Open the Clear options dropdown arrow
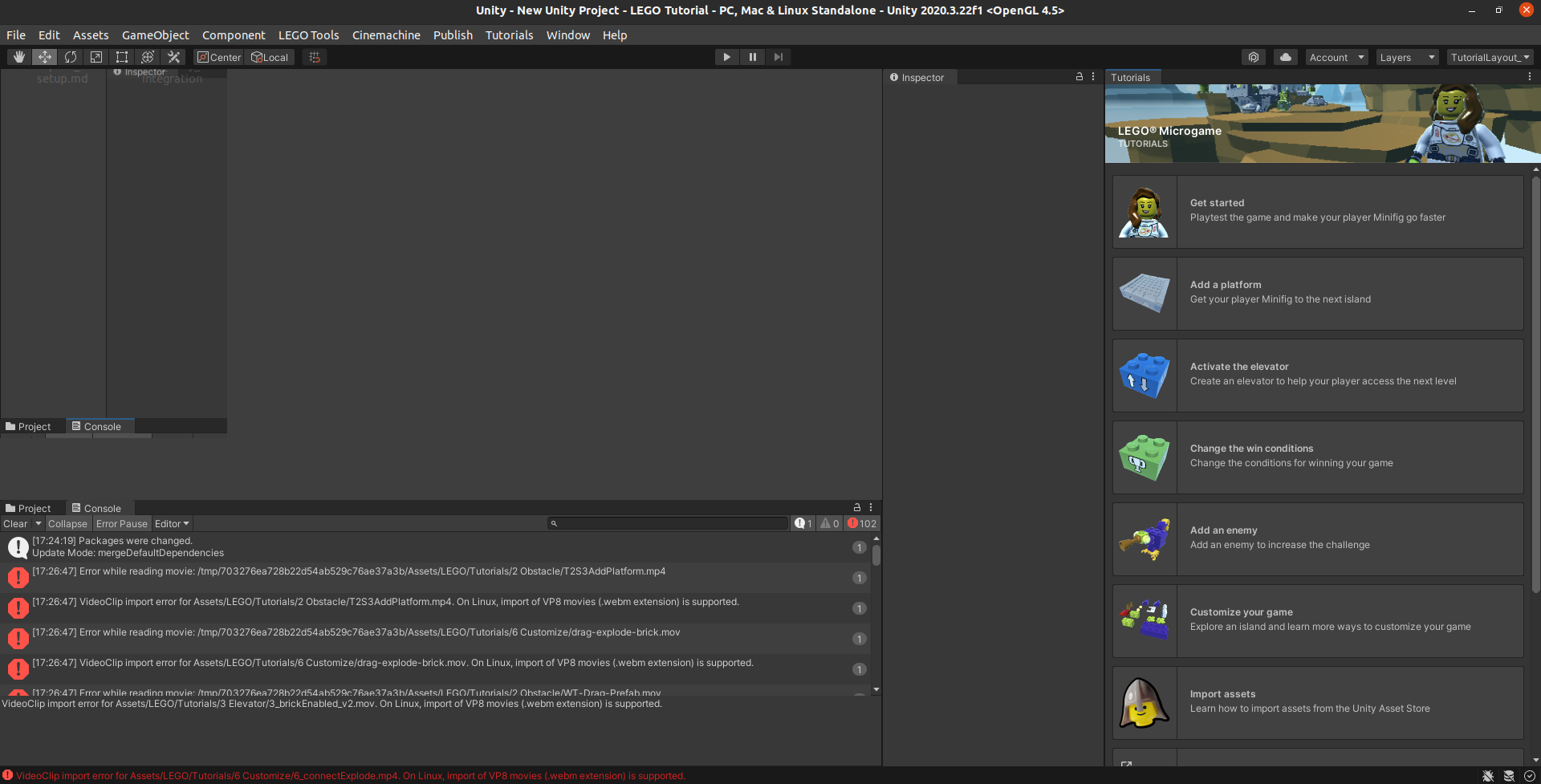Viewport: 1541px width, 784px height. (38, 524)
